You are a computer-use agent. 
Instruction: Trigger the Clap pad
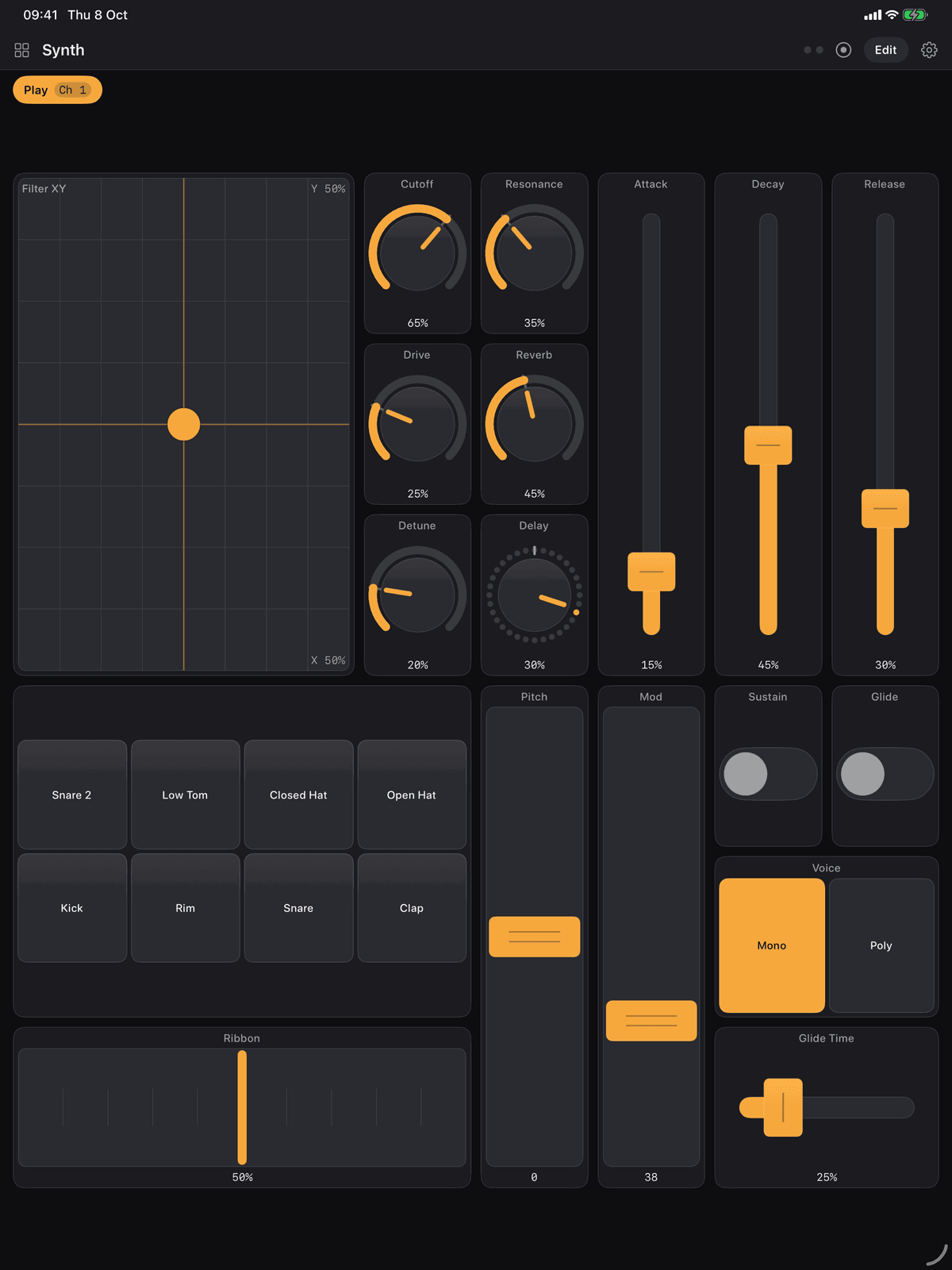[x=412, y=908]
